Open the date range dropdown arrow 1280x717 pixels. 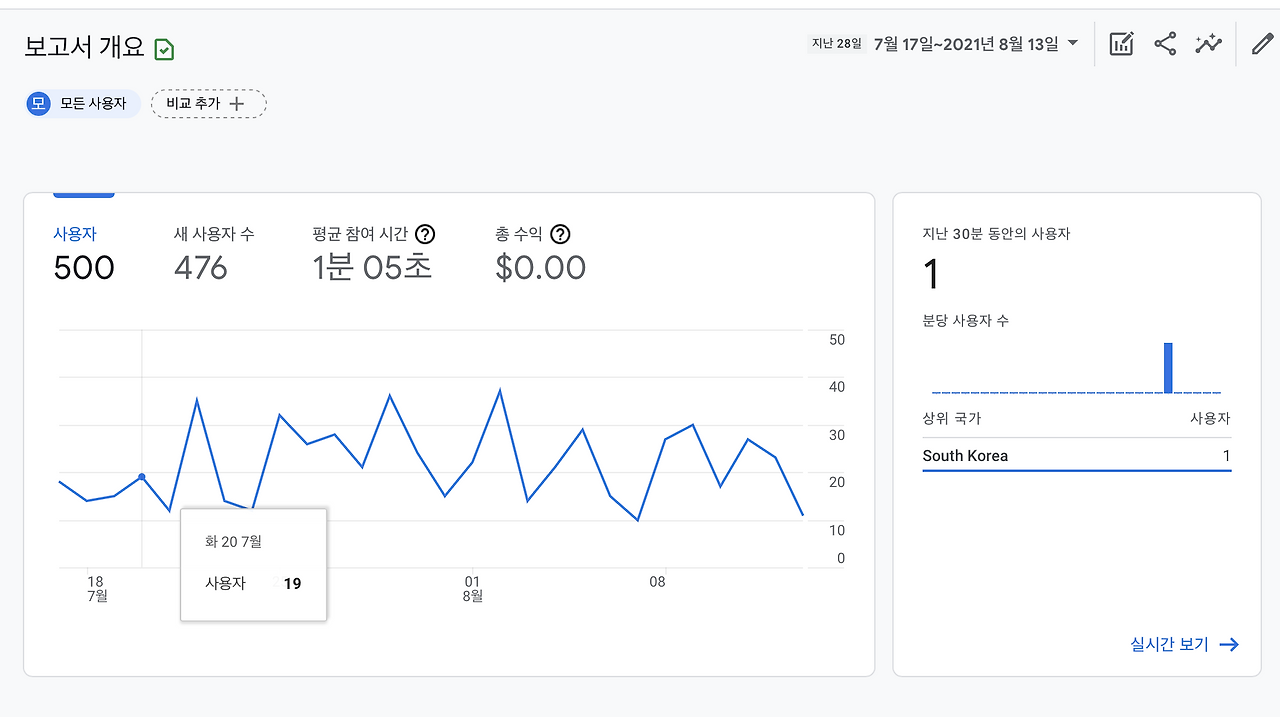tap(1073, 43)
